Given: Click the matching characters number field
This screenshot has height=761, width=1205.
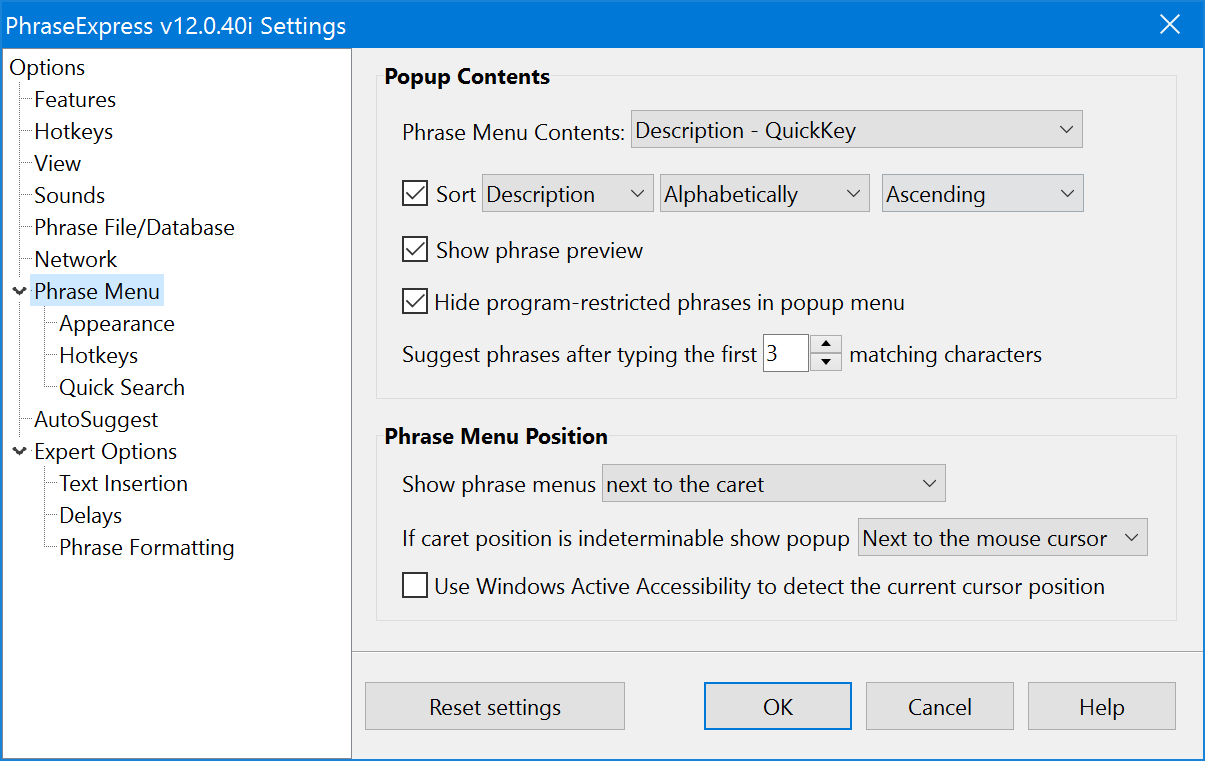Looking at the screenshot, I should click(x=786, y=354).
